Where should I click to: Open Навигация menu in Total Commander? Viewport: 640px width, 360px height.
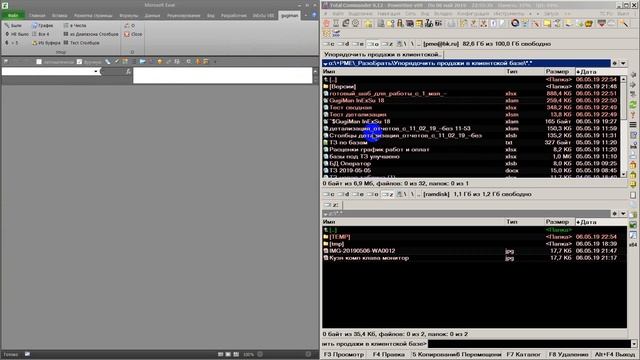[x=388, y=14]
